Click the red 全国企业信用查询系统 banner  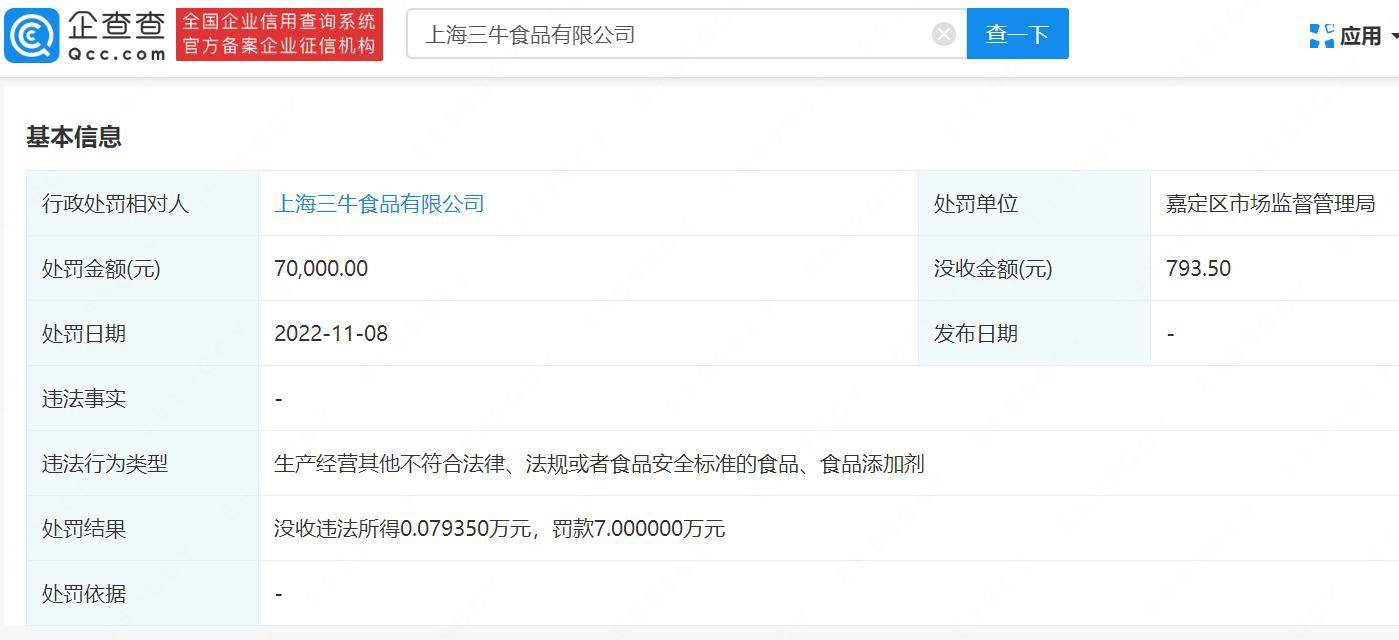tap(279, 34)
